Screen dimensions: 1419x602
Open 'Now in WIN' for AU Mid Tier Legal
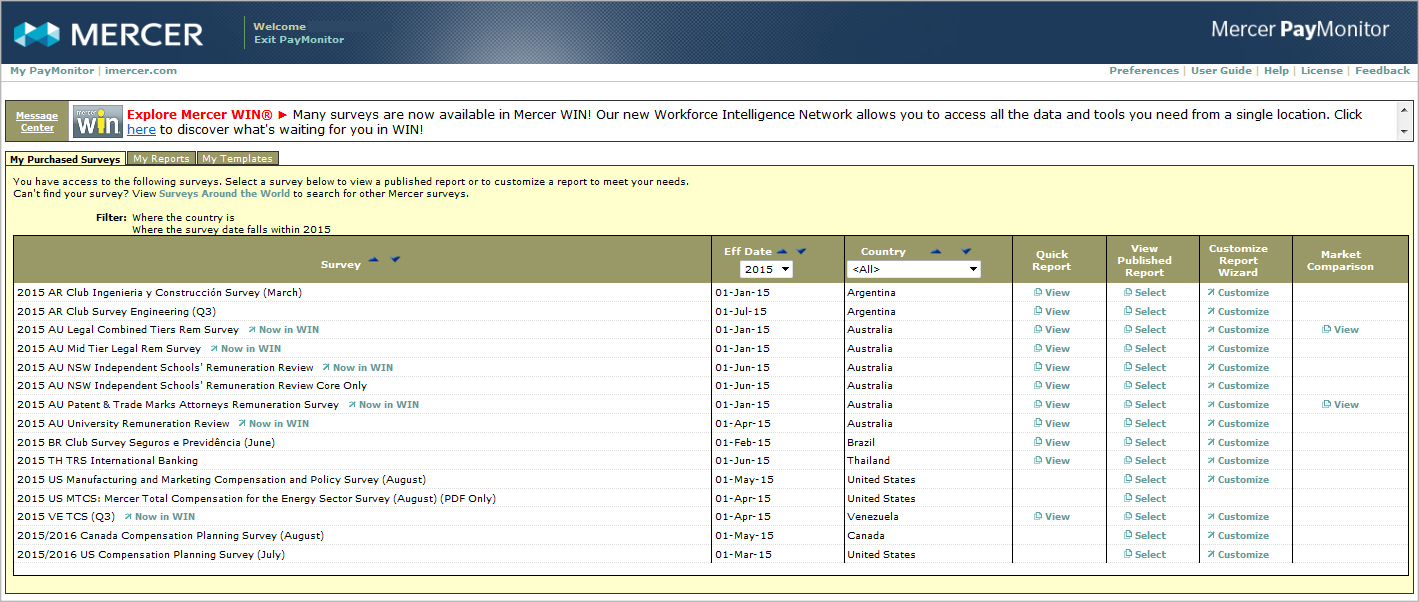point(245,349)
